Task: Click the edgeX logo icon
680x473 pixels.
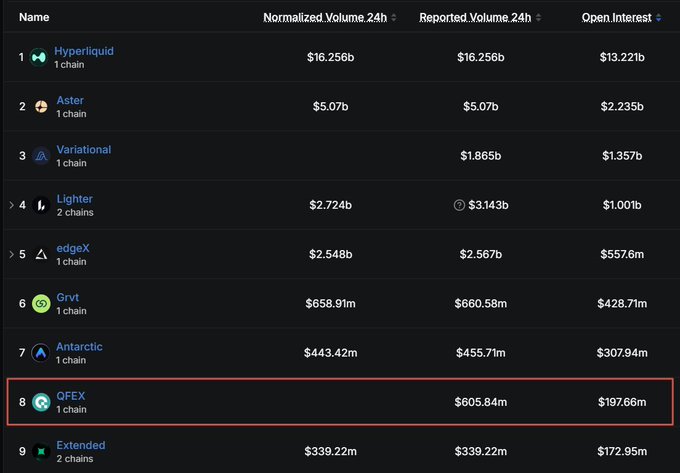Action: pyautogui.click(x=41, y=254)
